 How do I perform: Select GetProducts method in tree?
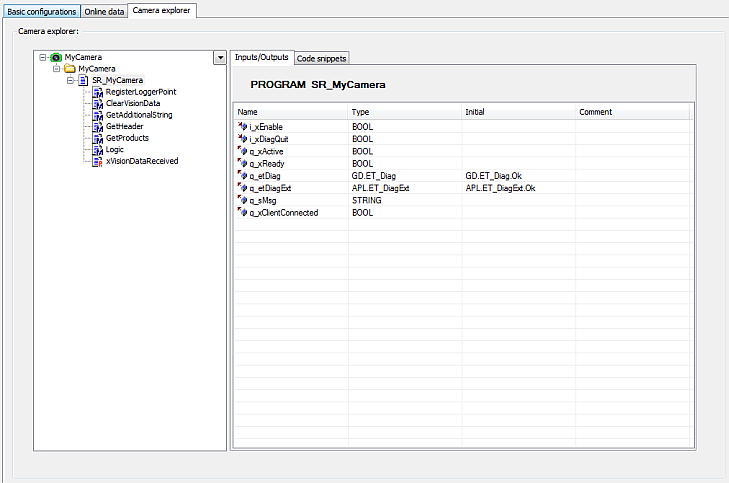(x=127, y=138)
